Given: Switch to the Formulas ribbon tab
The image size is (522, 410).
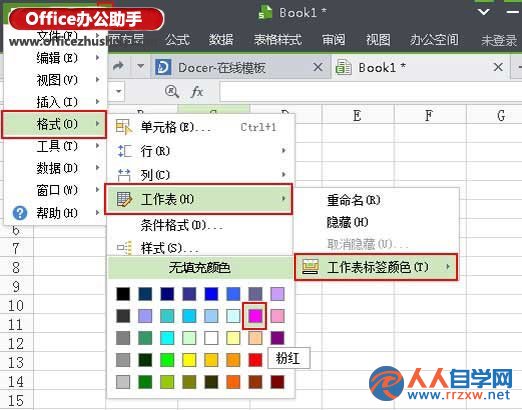Looking at the screenshot, I should pyautogui.click(x=177, y=40).
